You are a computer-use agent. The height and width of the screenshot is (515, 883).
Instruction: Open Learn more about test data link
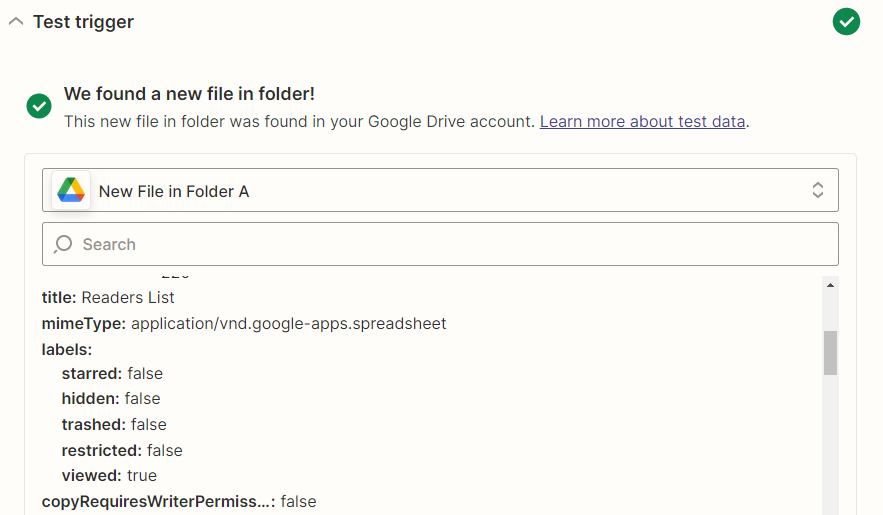pos(643,122)
